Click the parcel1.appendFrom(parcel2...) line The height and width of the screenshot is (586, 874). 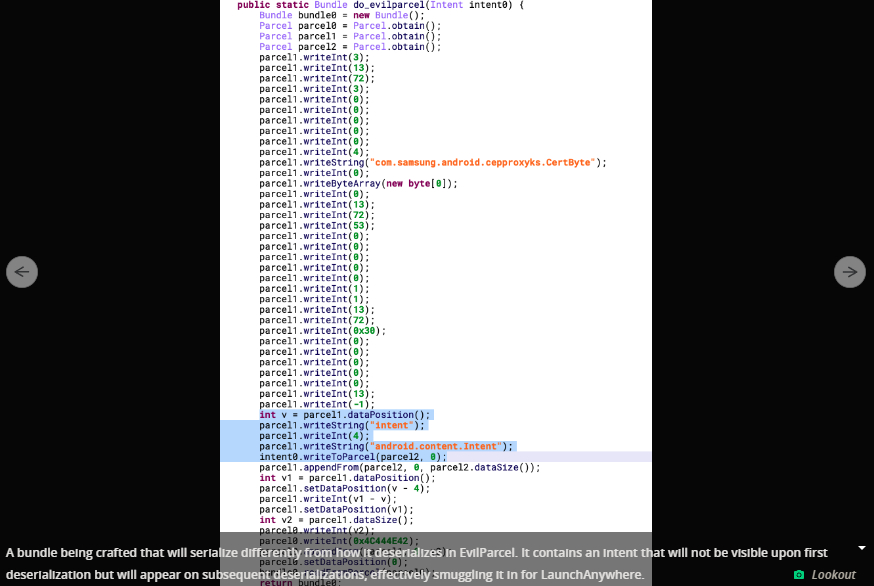tap(400, 467)
